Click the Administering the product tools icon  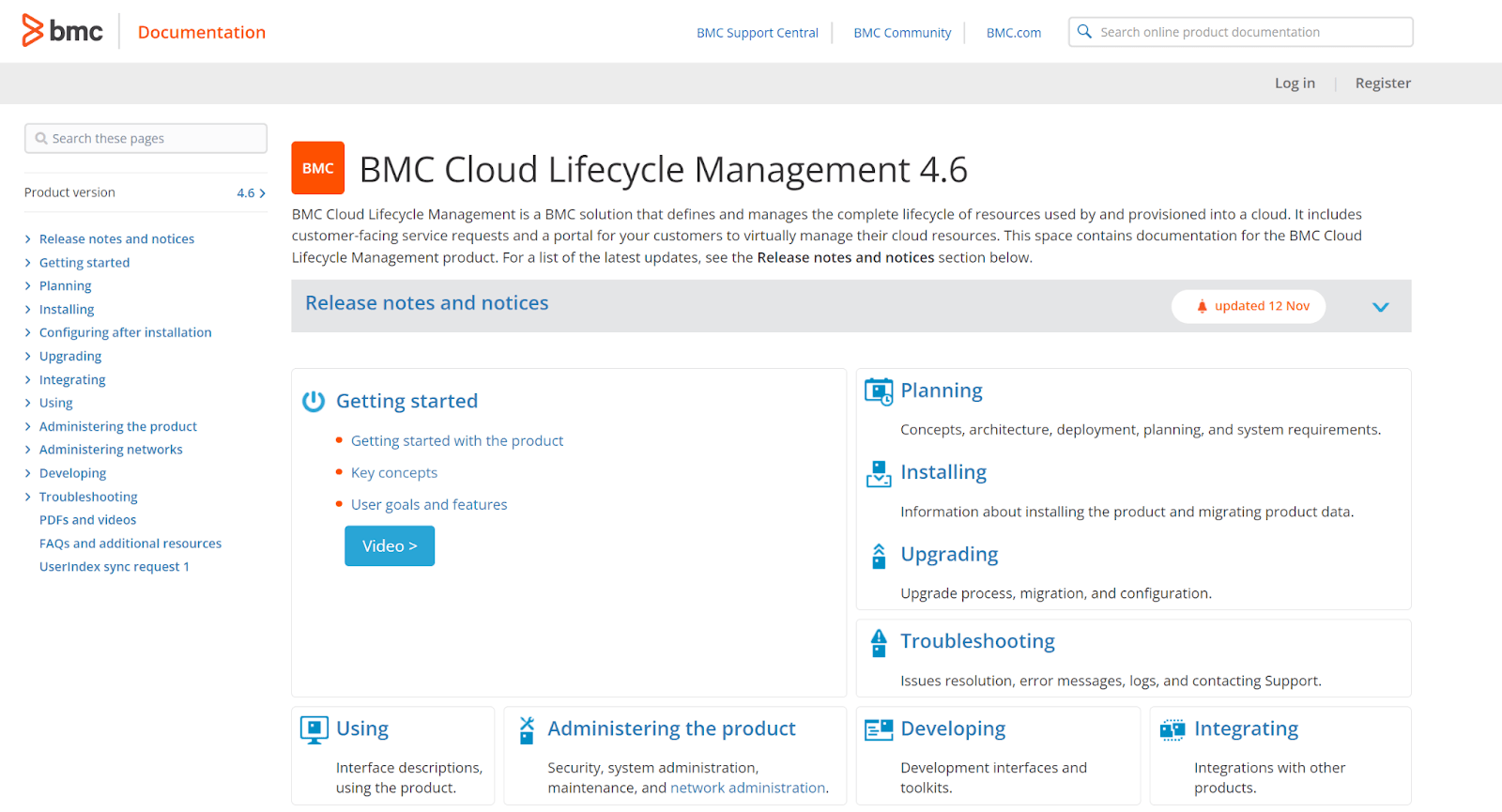tap(527, 730)
